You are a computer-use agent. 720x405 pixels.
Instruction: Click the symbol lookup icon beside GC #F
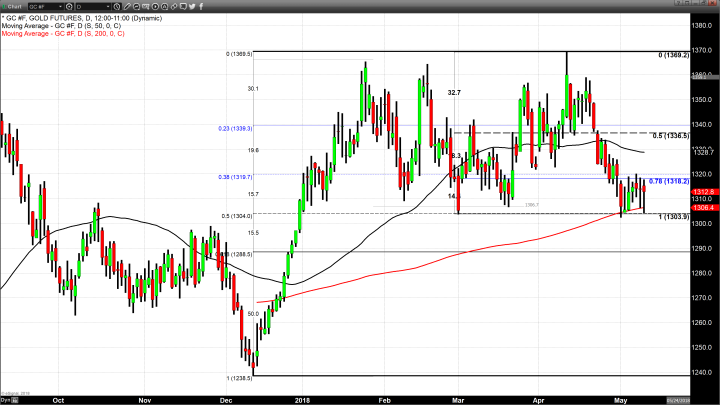click(x=69, y=6)
